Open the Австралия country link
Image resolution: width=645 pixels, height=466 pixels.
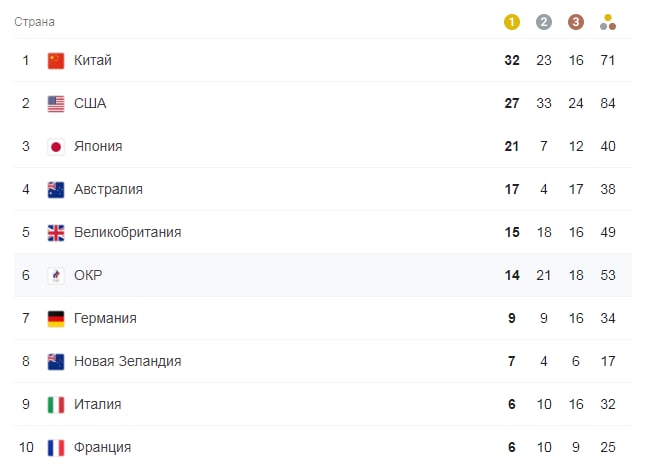(108, 189)
